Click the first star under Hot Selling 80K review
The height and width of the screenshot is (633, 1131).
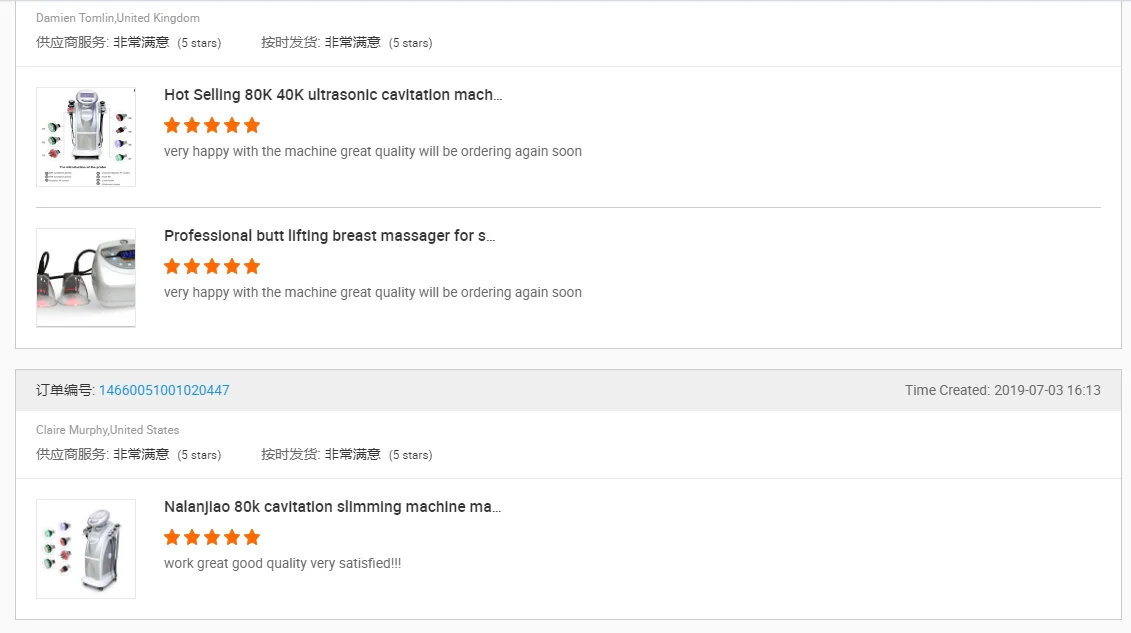tap(172, 125)
